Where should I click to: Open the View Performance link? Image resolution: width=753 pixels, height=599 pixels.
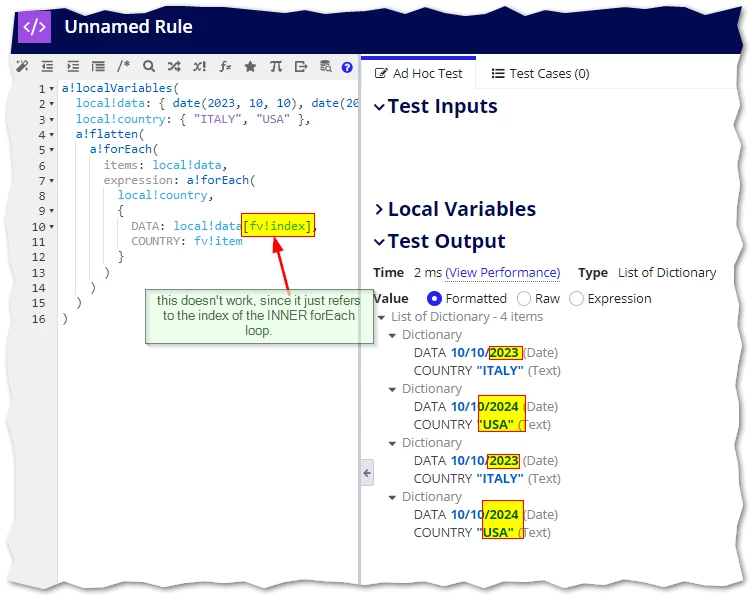(x=503, y=273)
